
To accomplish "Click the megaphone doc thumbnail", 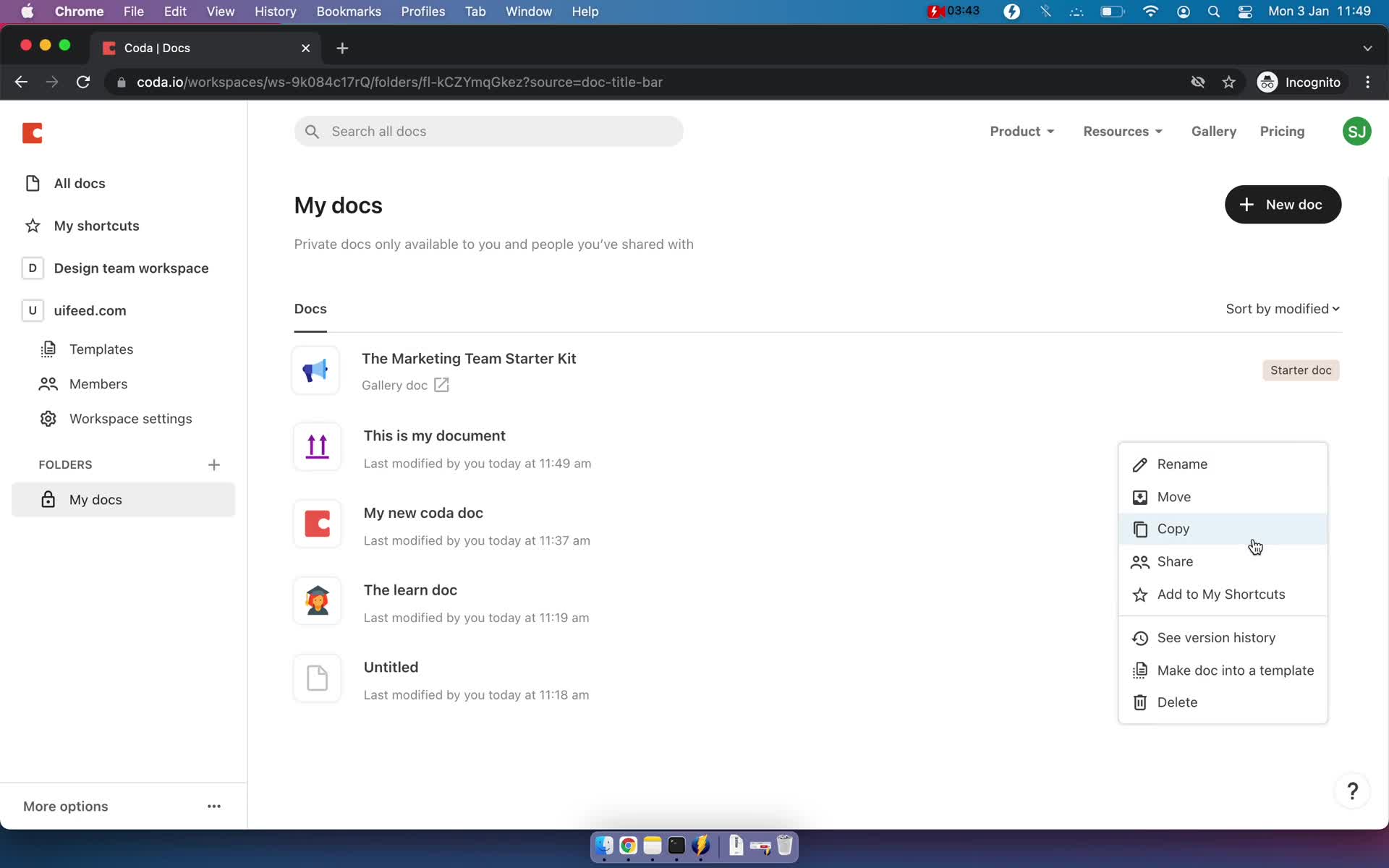I will tap(315, 370).
